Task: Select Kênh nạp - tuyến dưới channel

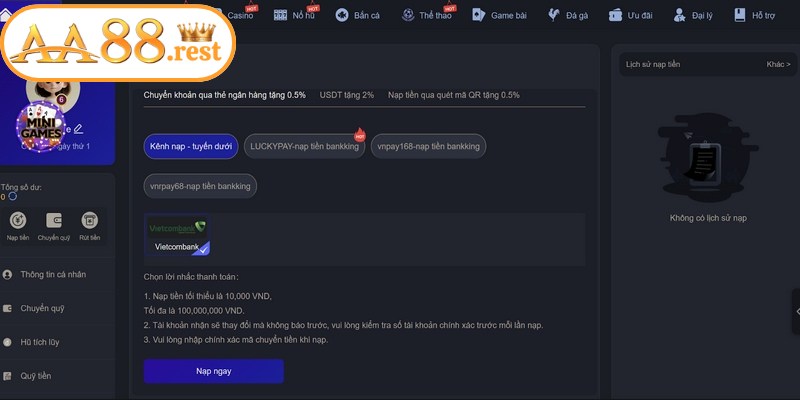Action: 191,146
